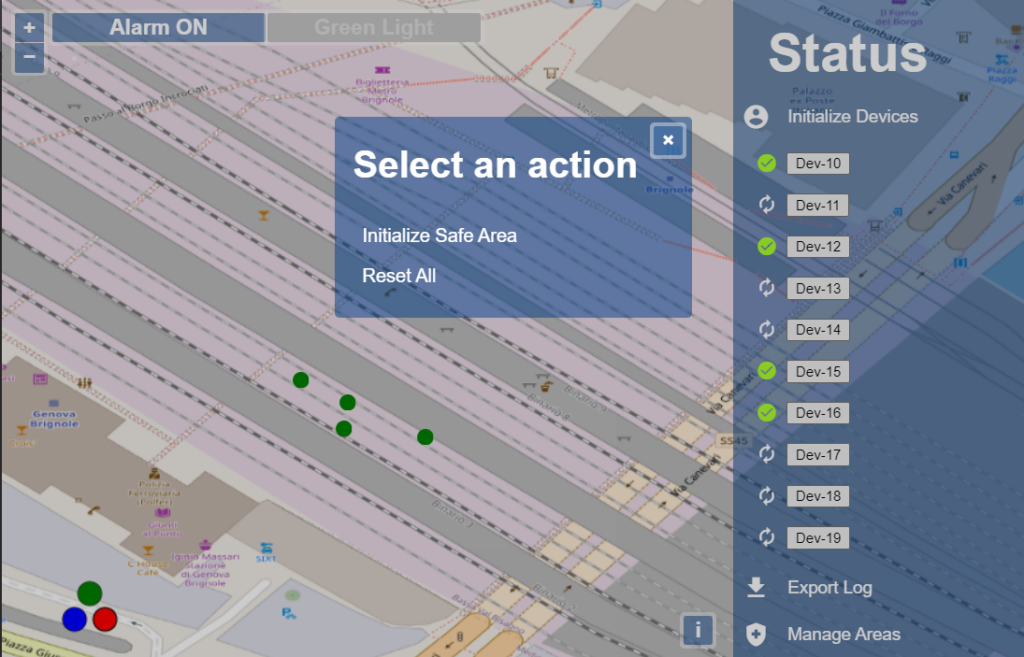Open the Manage Areas text link
Viewport: 1024px width, 657px height.
843,634
